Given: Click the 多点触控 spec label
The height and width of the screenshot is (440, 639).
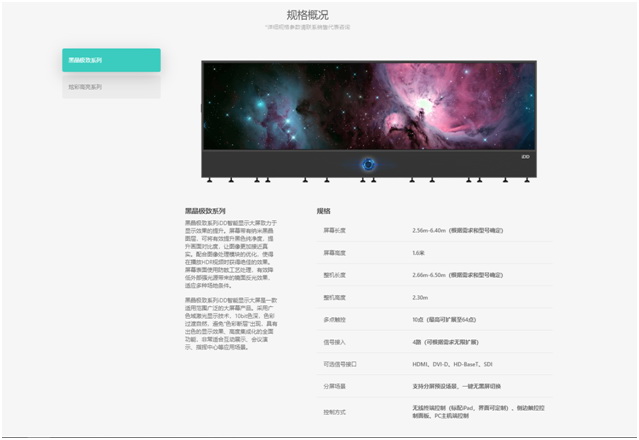Looking at the screenshot, I should point(335,320).
